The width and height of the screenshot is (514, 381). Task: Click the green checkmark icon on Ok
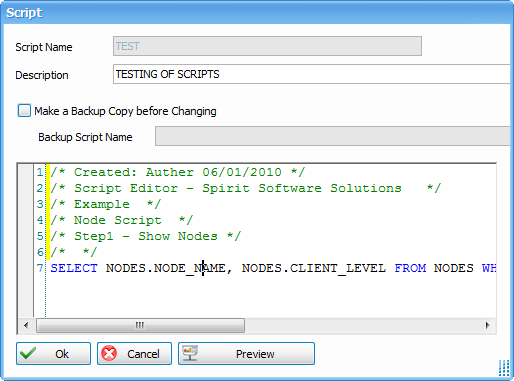click(28, 353)
